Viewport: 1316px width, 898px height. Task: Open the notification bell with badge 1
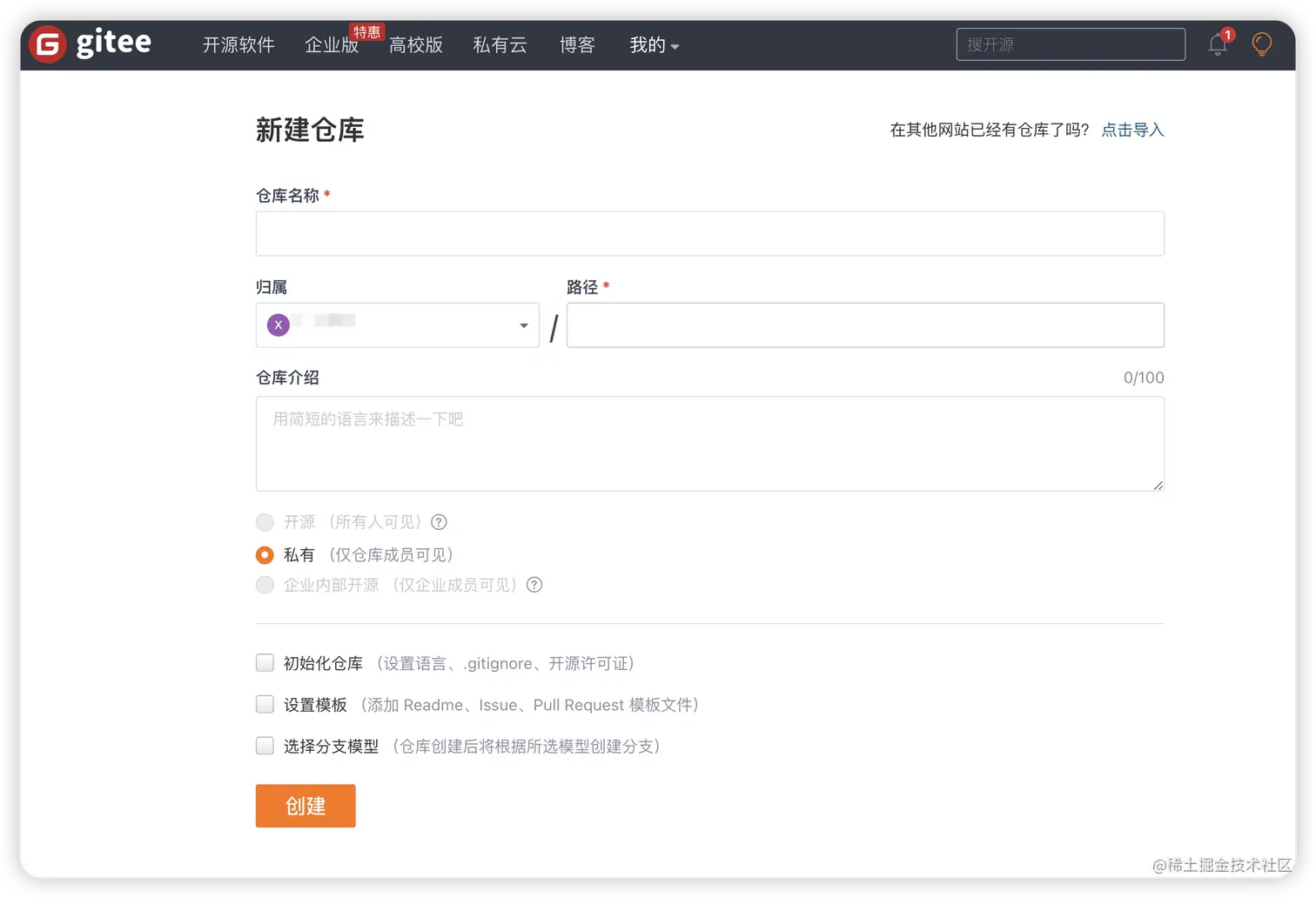1217,44
